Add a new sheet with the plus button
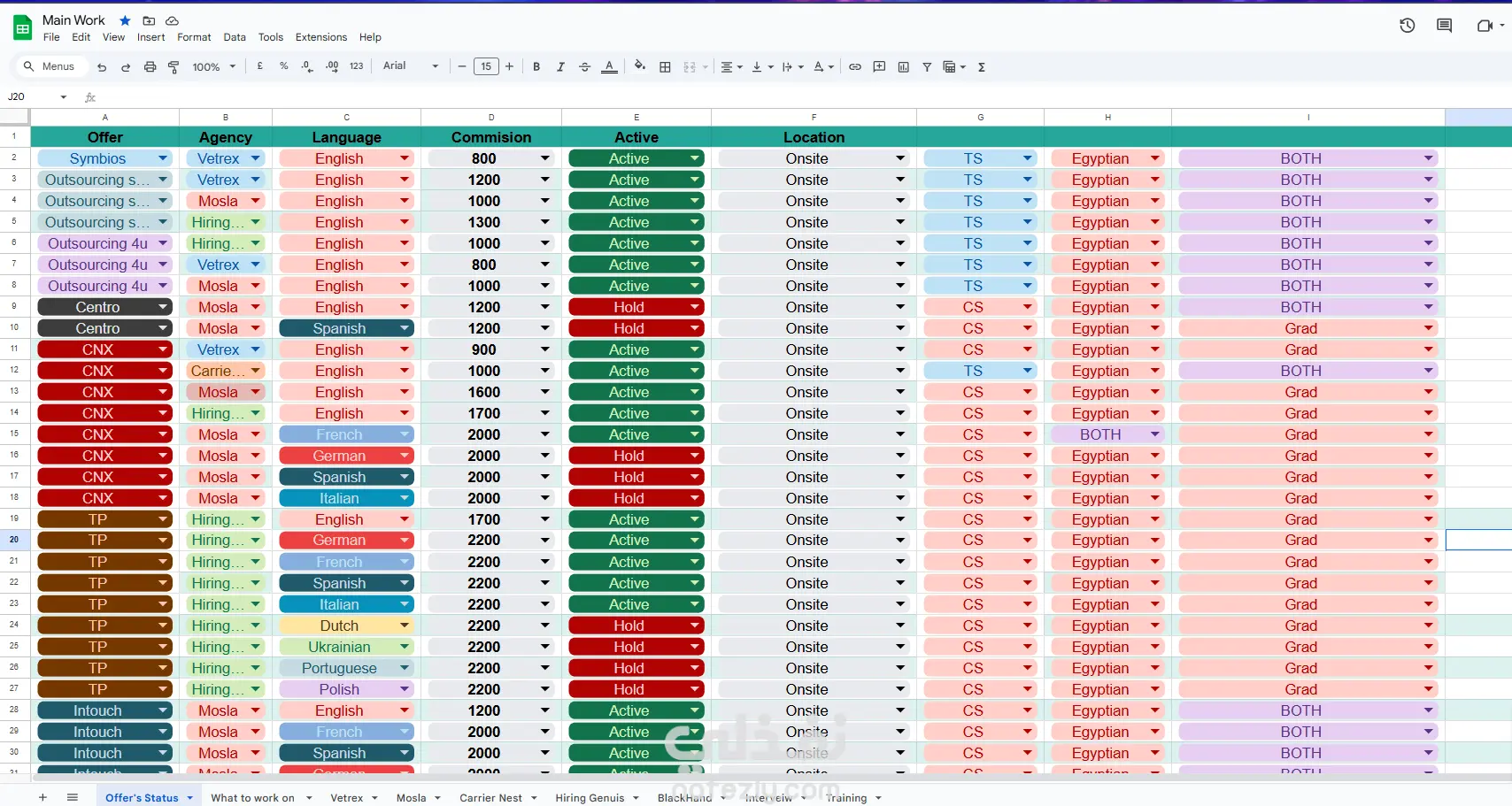Viewport: 1512px width, 806px height. pos(42,797)
